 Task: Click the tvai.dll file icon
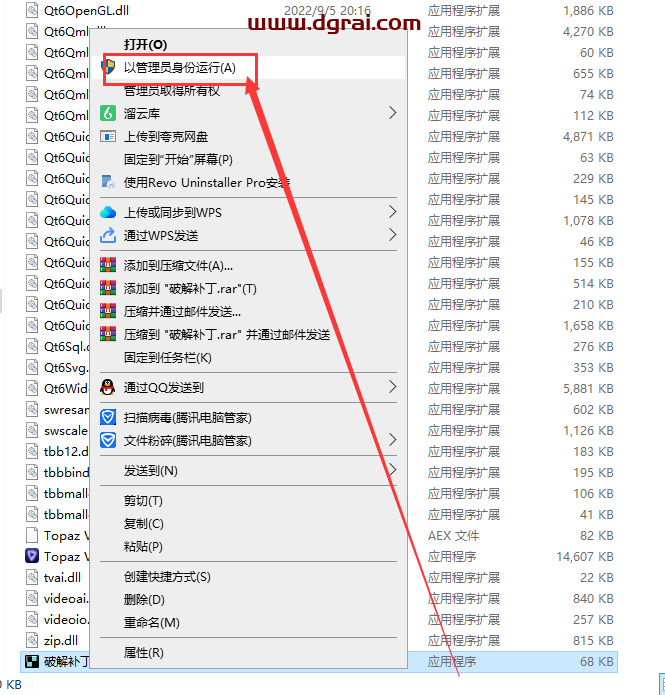[32, 577]
